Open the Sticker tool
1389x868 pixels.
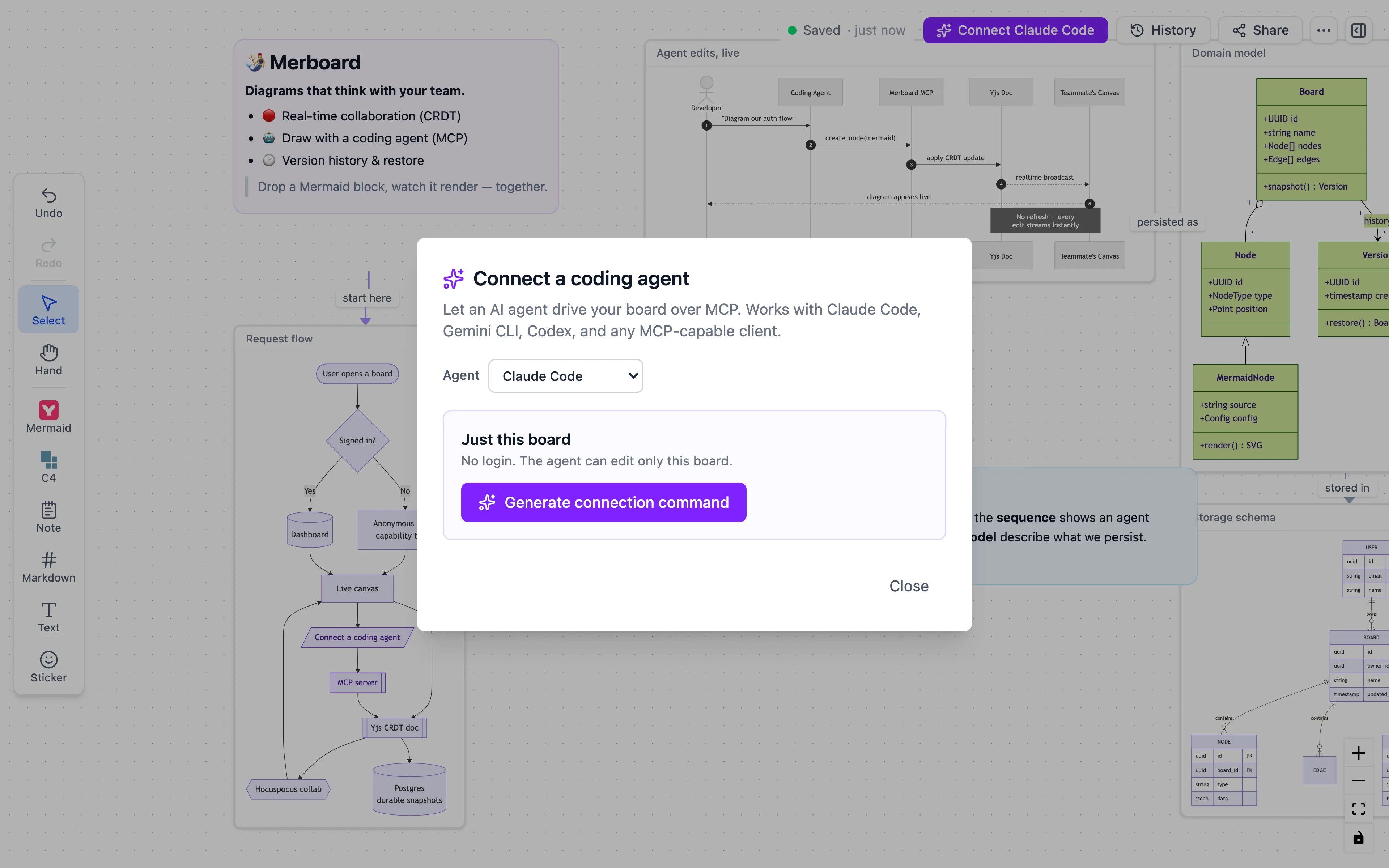(49, 667)
